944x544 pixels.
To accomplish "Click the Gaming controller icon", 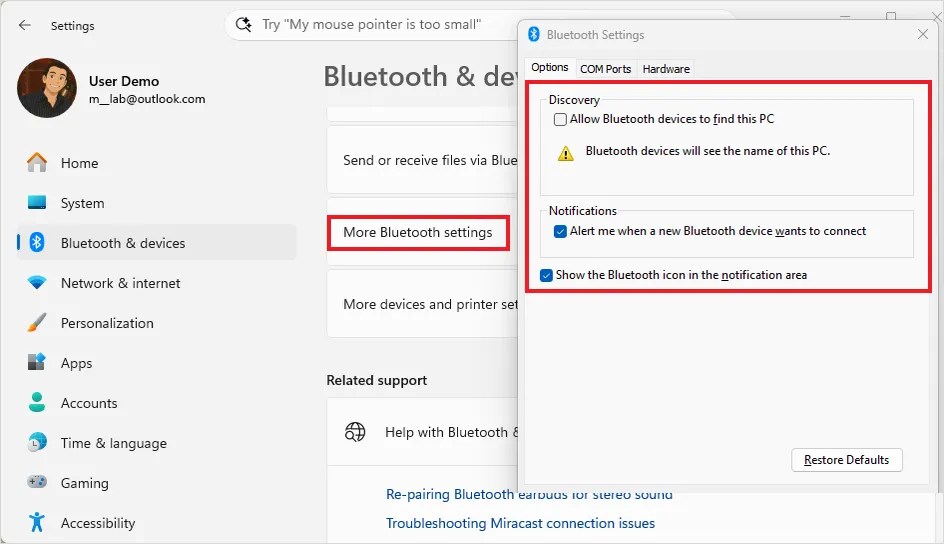I will coord(37,482).
